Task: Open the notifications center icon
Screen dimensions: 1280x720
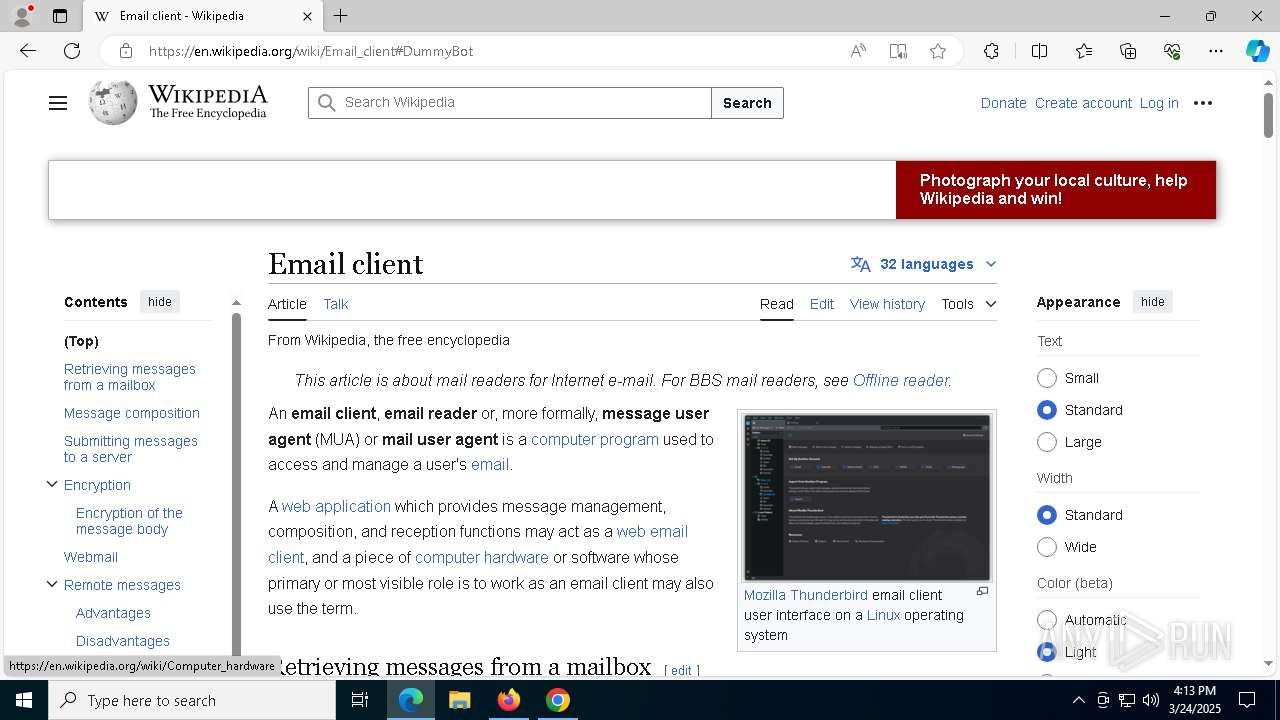Action: click(x=1247, y=700)
